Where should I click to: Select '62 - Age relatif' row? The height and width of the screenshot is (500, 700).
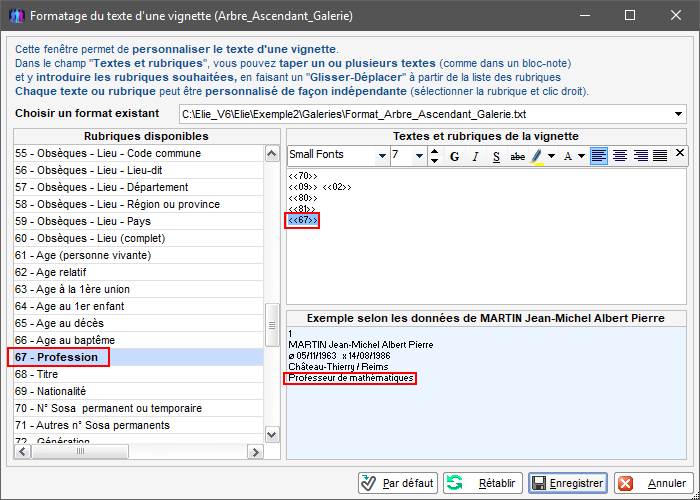pyautogui.click(x=139, y=272)
